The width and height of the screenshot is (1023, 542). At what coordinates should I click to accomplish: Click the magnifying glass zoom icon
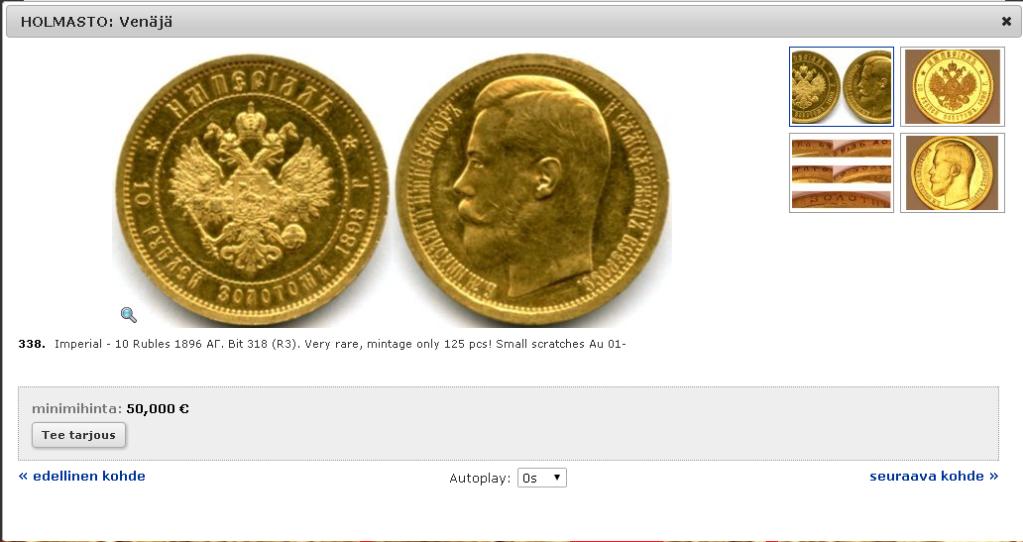(x=129, y=315)
